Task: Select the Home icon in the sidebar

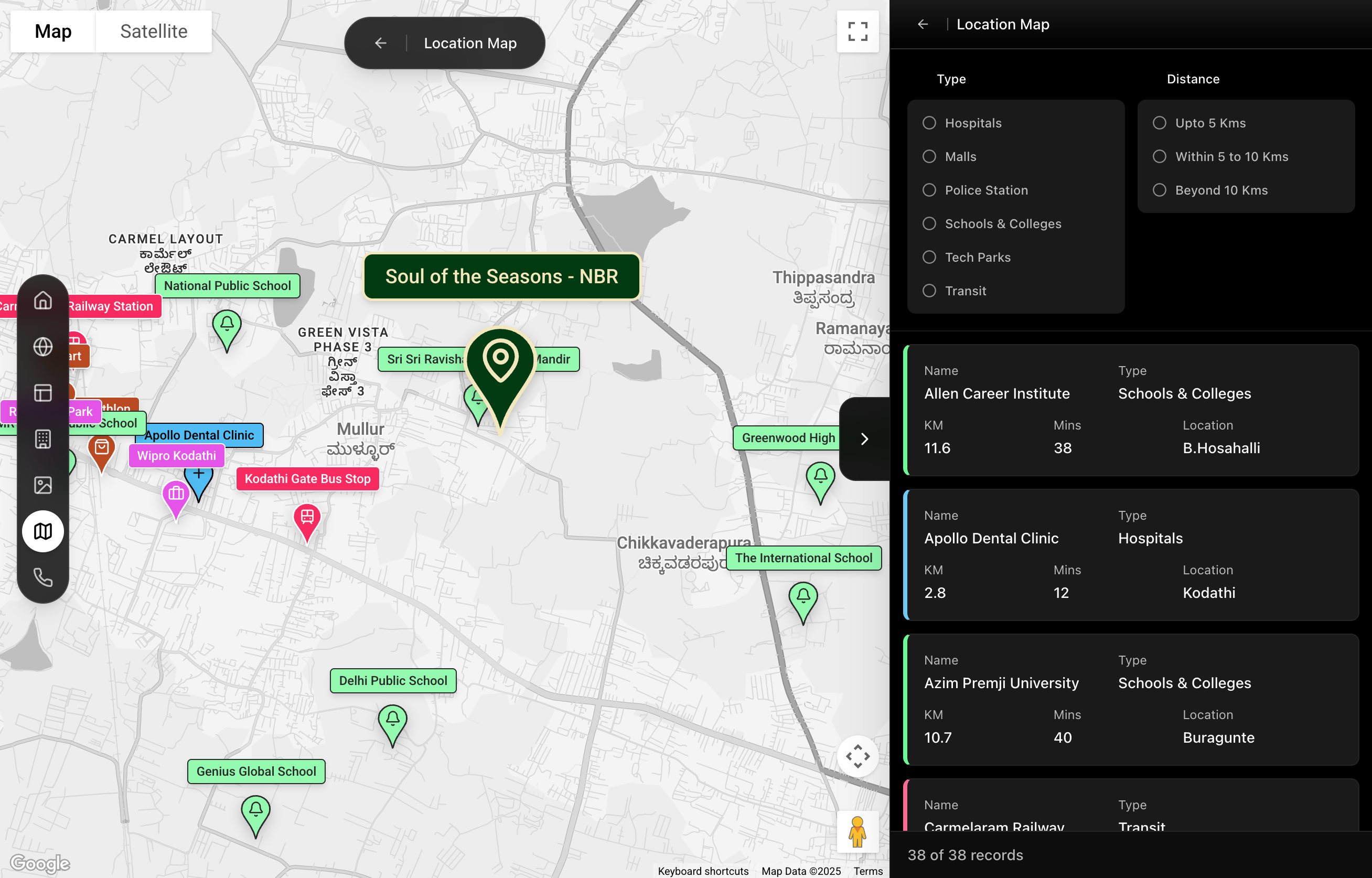Action: (44, 301)
